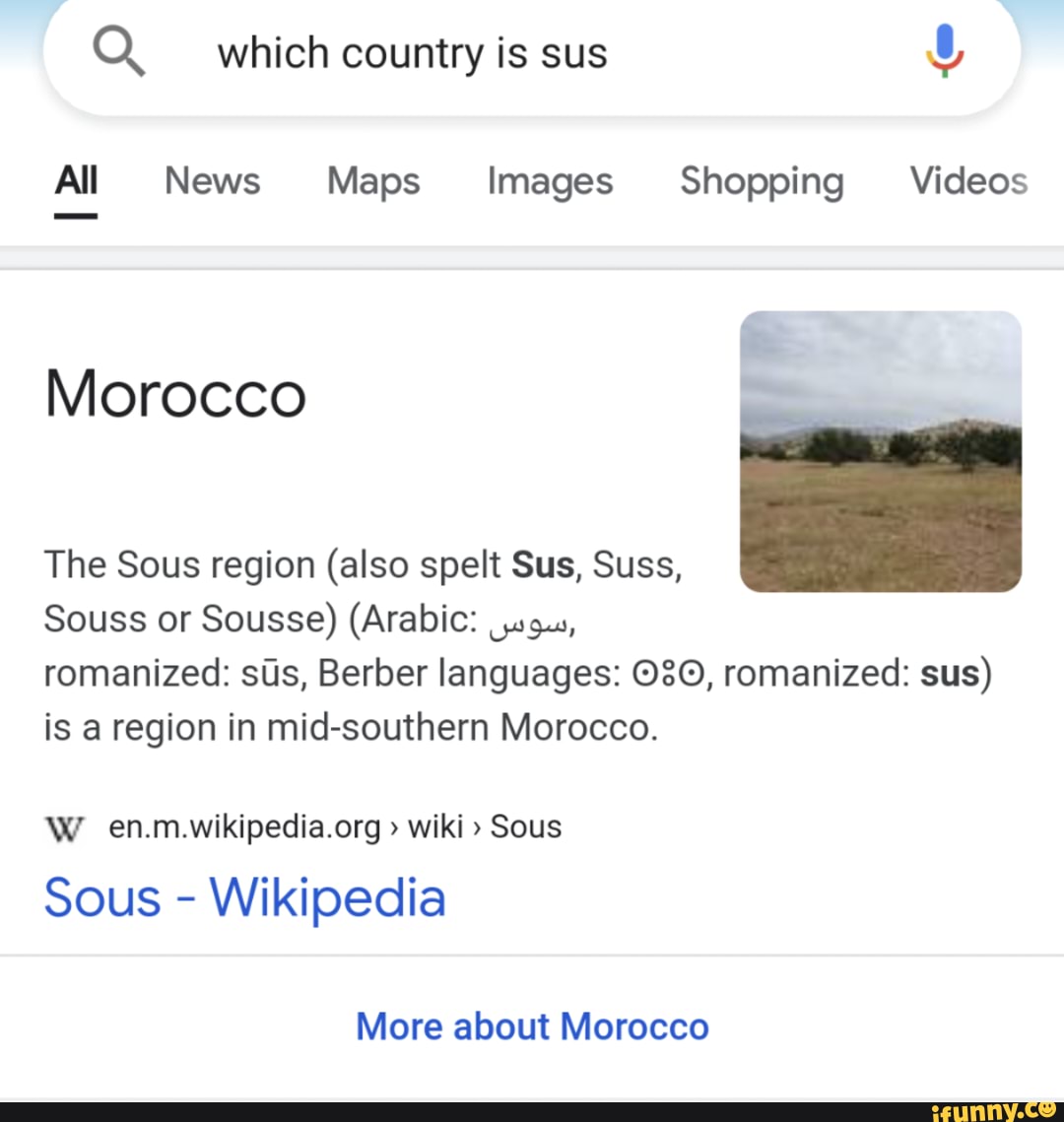Open the Images results tab
The image size is (1064, 1122).
coord(549,181)
